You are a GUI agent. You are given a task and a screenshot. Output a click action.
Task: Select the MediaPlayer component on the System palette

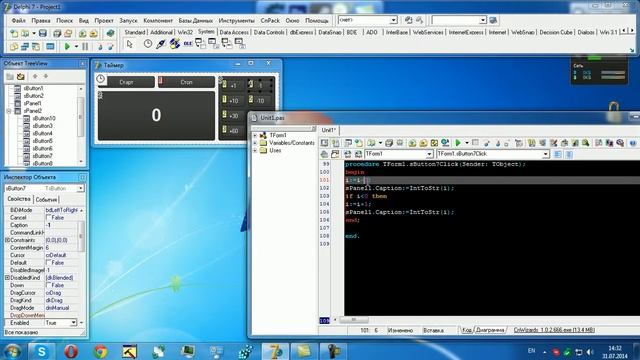point(174,43)
